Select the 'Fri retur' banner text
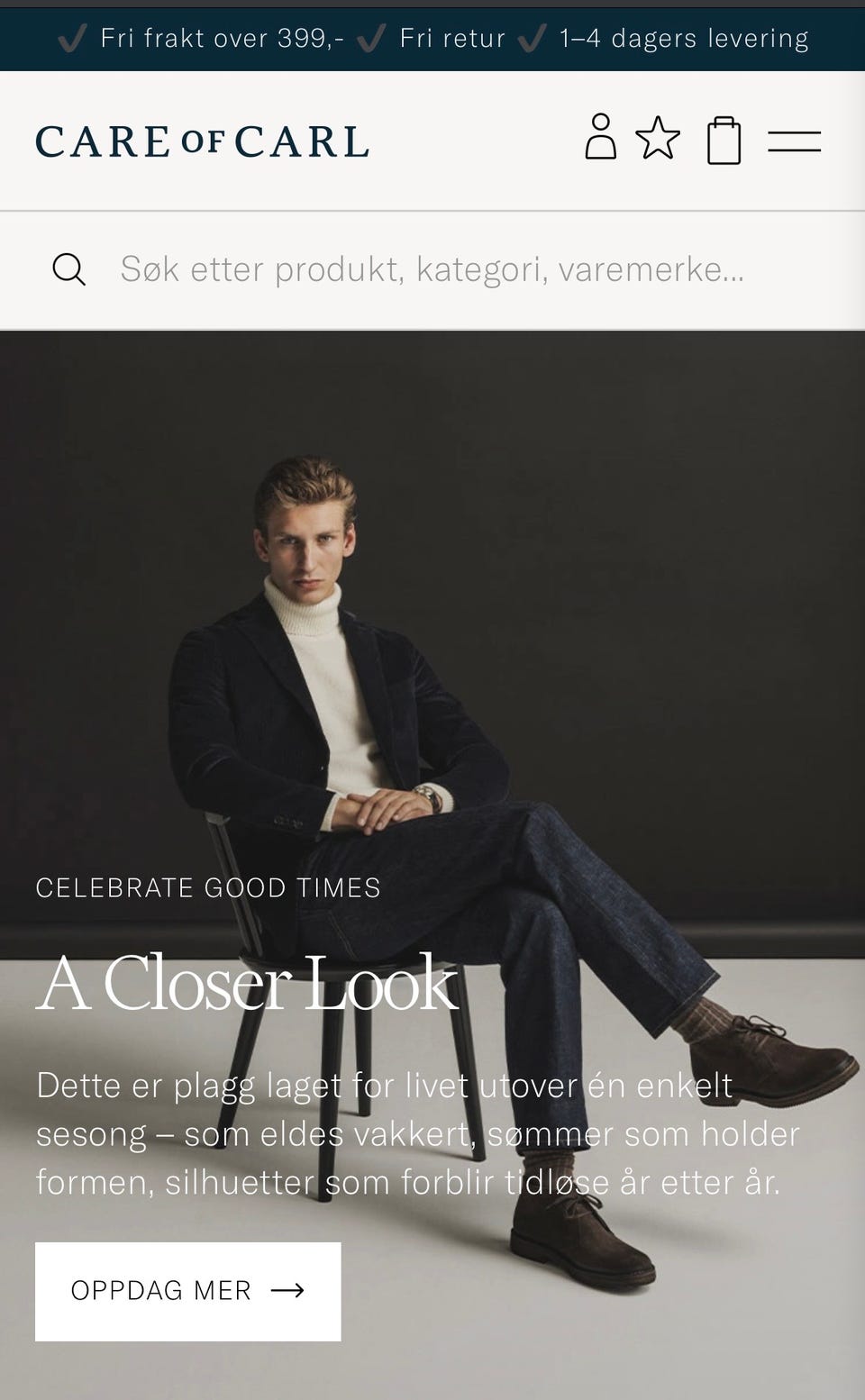 [452, 38]
